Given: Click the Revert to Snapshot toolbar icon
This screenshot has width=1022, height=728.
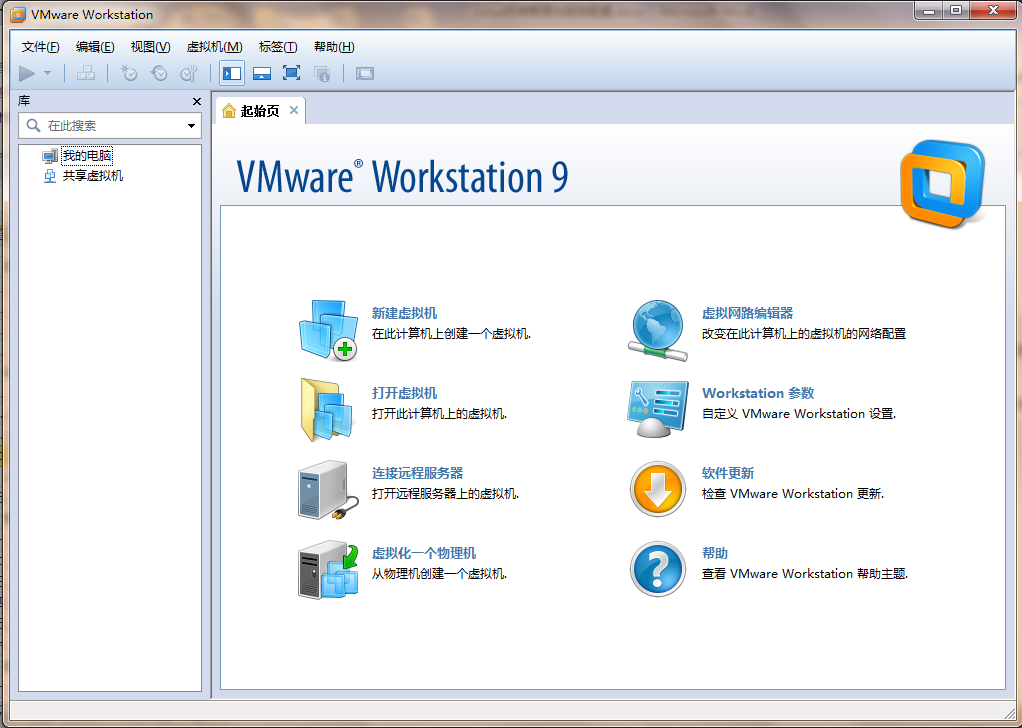Looking at the screenshot, I should (159, 74).
